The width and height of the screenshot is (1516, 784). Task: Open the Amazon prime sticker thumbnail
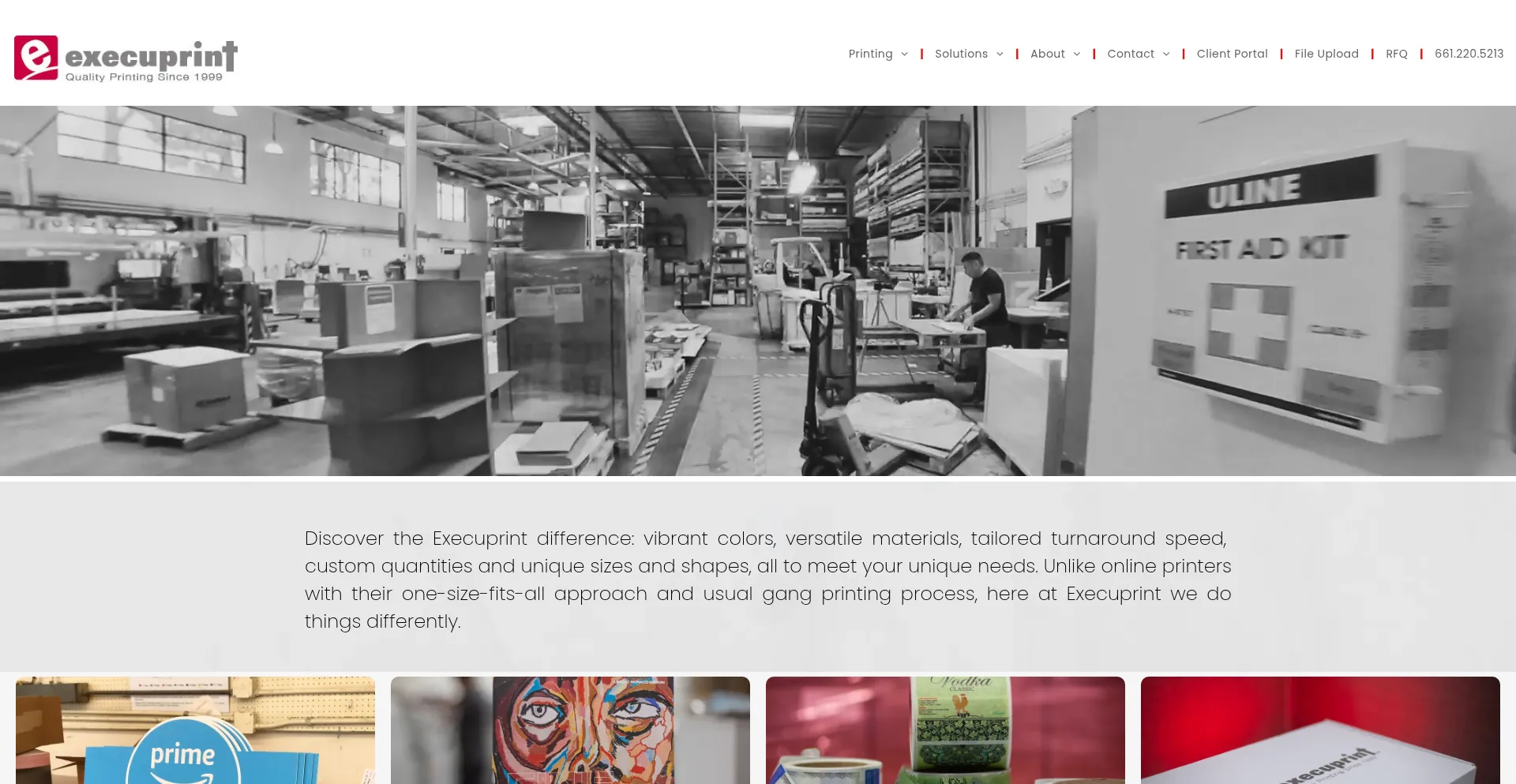pyautogui.click(x=195, y=730)
